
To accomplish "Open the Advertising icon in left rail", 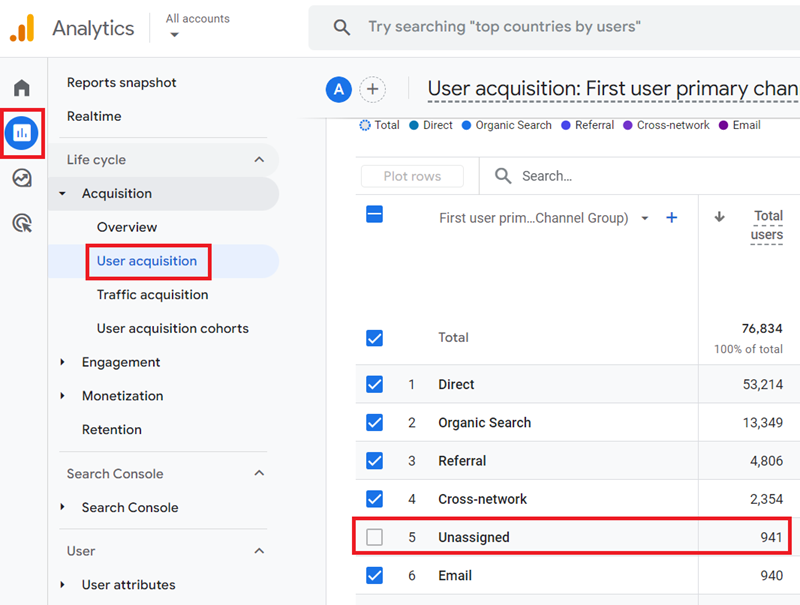I will pos(22,223).
